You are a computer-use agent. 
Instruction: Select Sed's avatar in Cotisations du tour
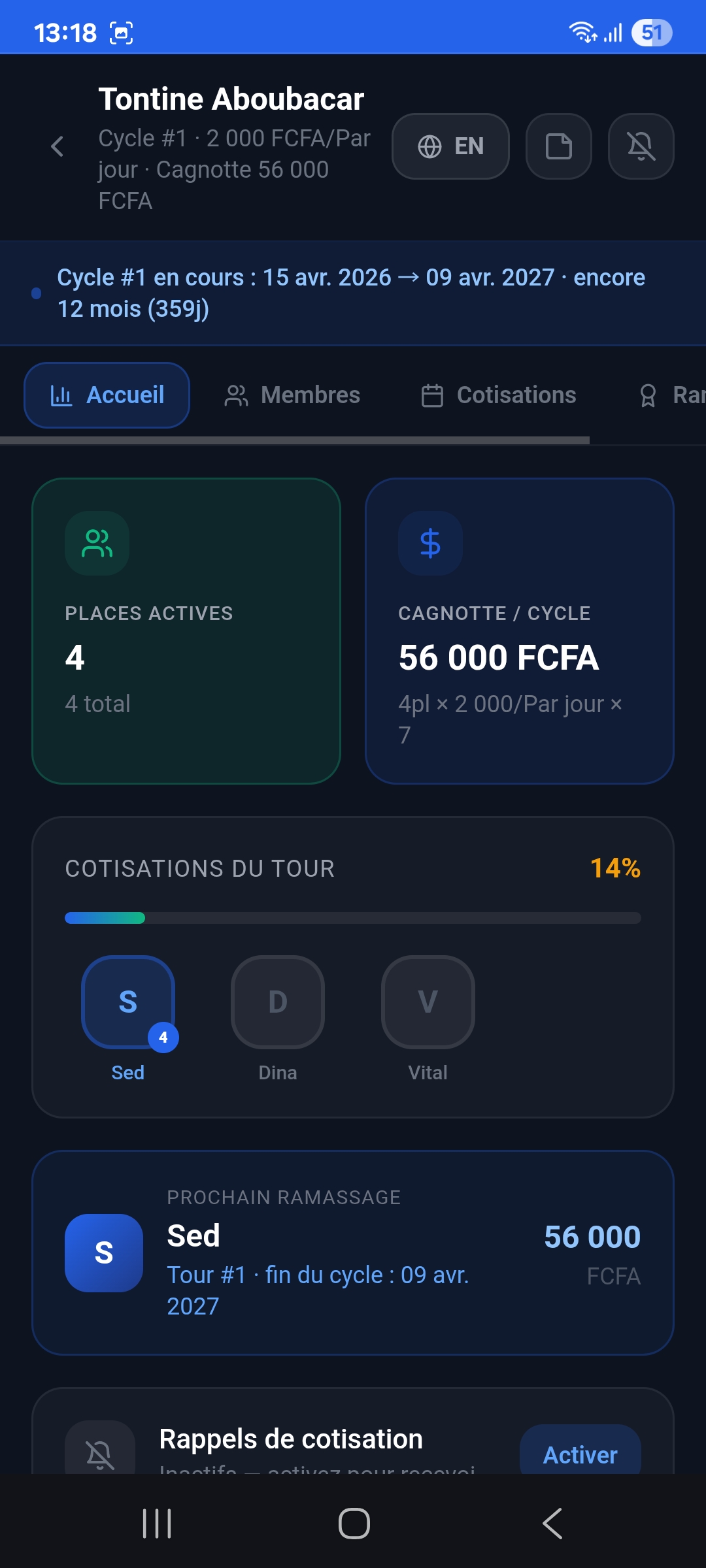pos(128,1002)
